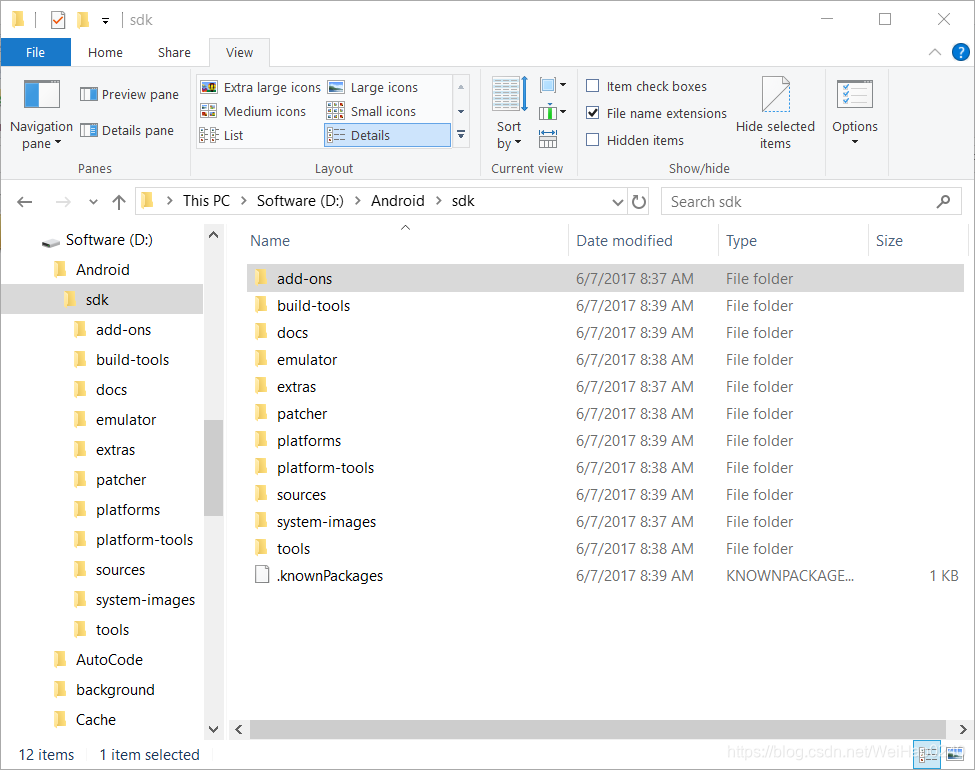This screenshot has height=770, width=975.
Task: Click the horizontal scrollbar in file list
Action: point(598,729)
